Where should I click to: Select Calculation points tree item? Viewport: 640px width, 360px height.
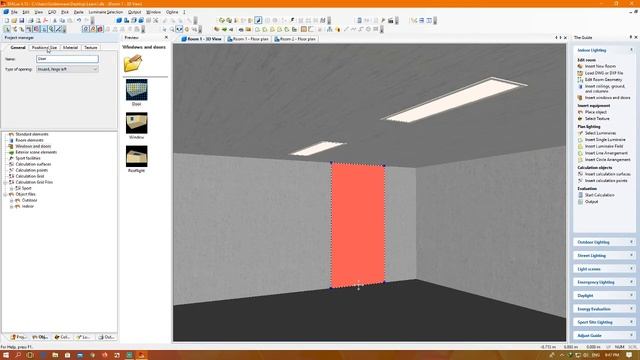click(31, 170)
